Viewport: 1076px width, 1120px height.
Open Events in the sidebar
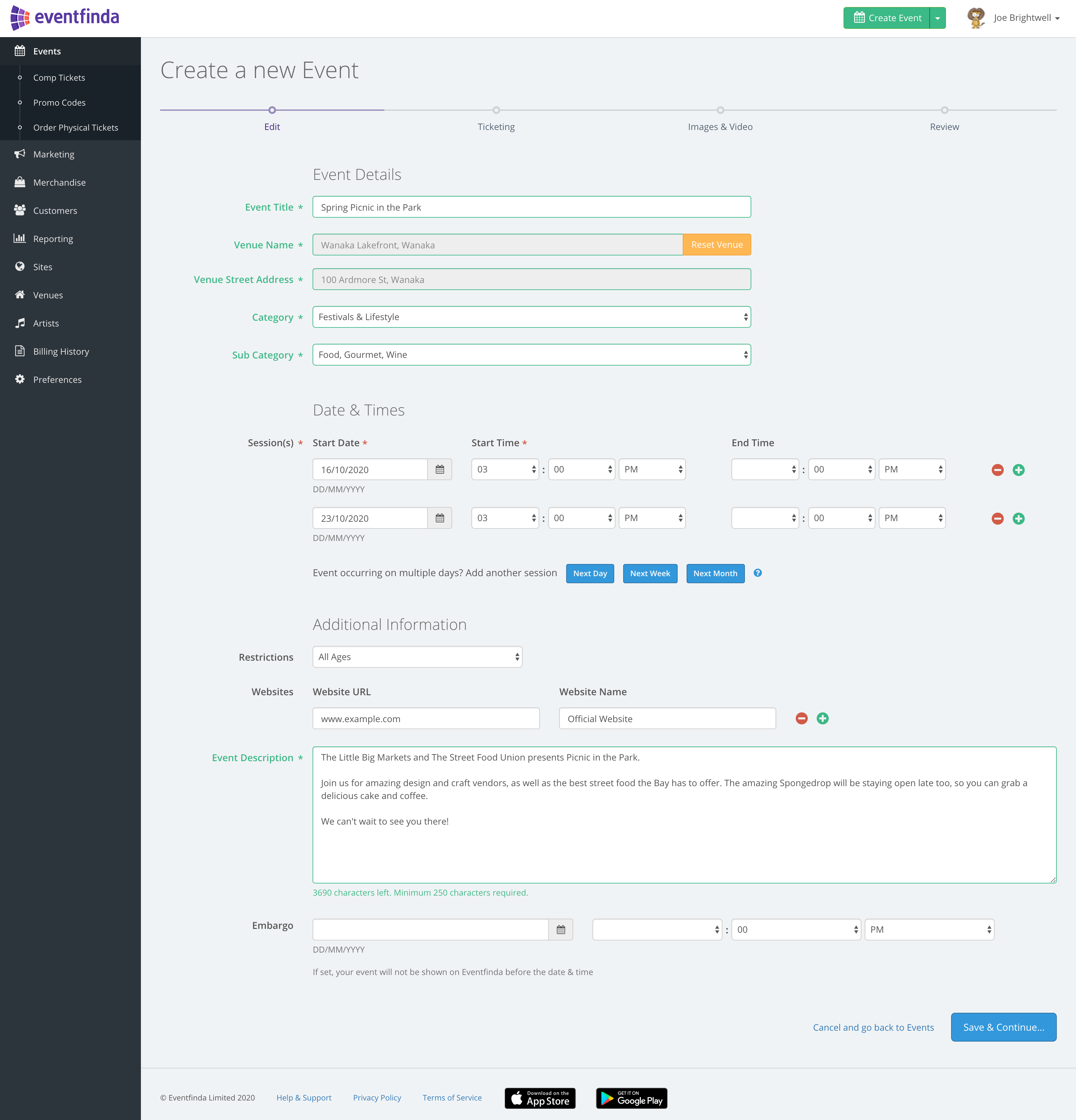(x=70, y=52)
